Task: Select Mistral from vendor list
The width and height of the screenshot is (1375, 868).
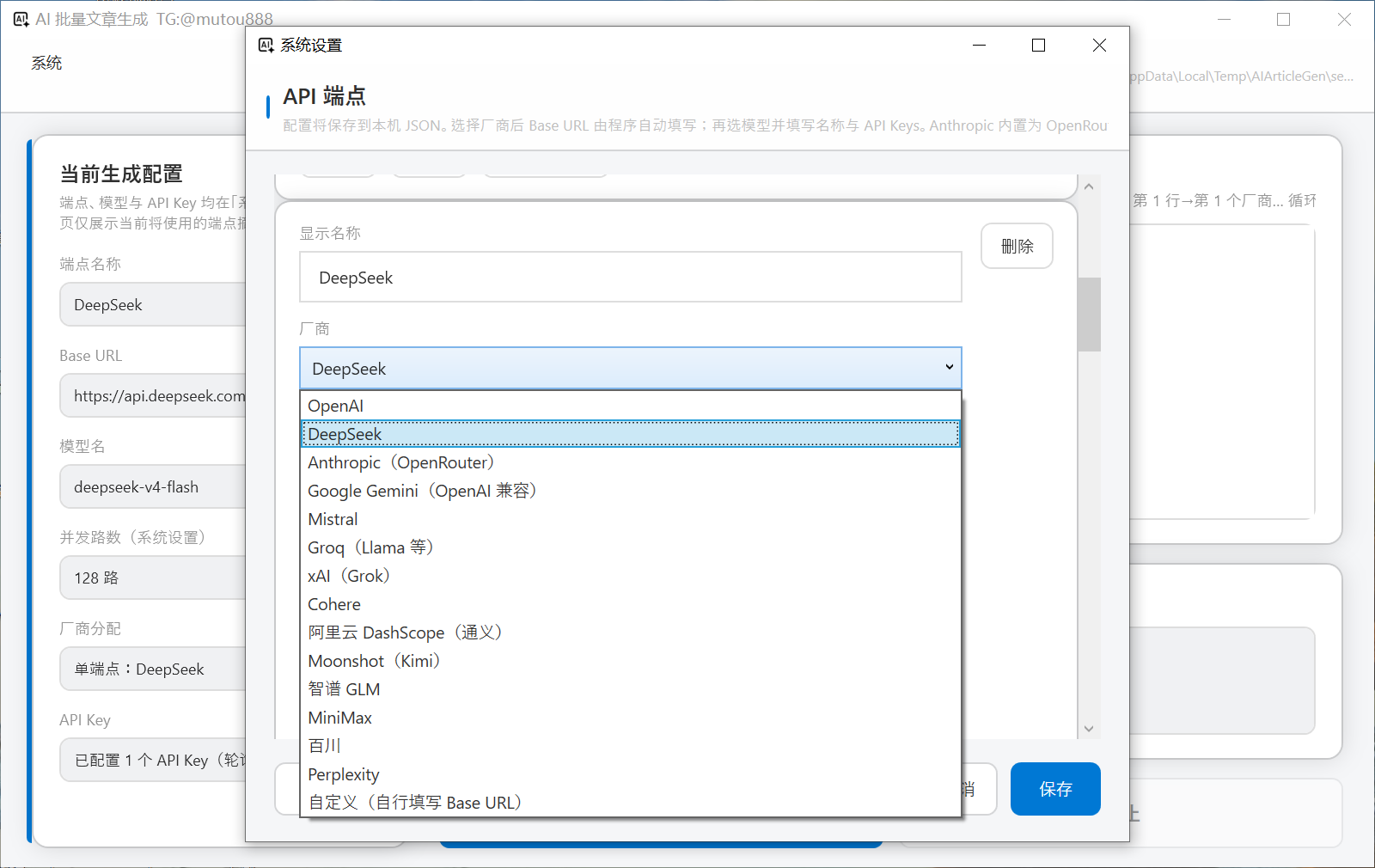Action: coord(630,519)
